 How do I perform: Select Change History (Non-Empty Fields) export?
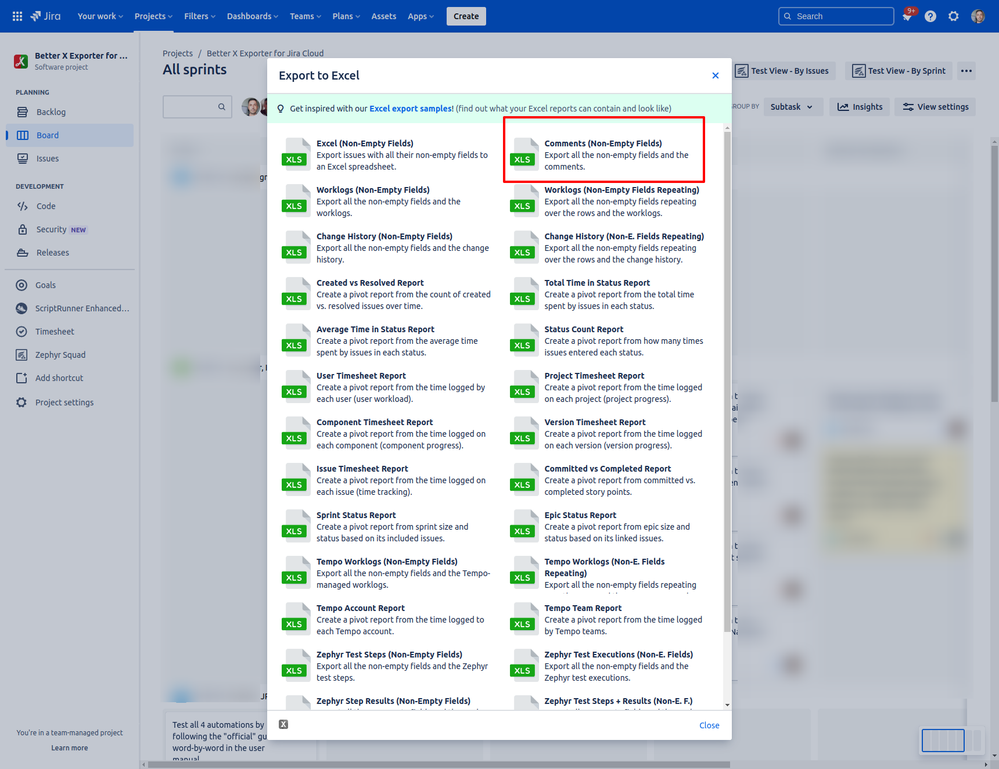click(x=387, y=247)
